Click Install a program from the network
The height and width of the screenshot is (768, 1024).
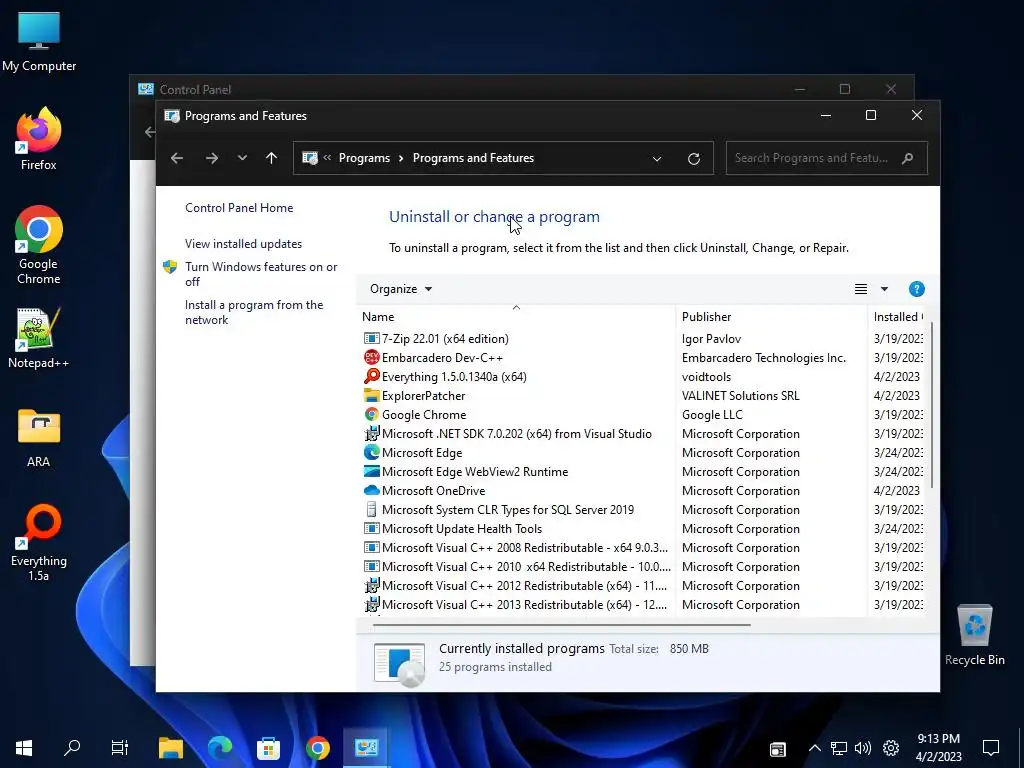(x=254, y=312)
